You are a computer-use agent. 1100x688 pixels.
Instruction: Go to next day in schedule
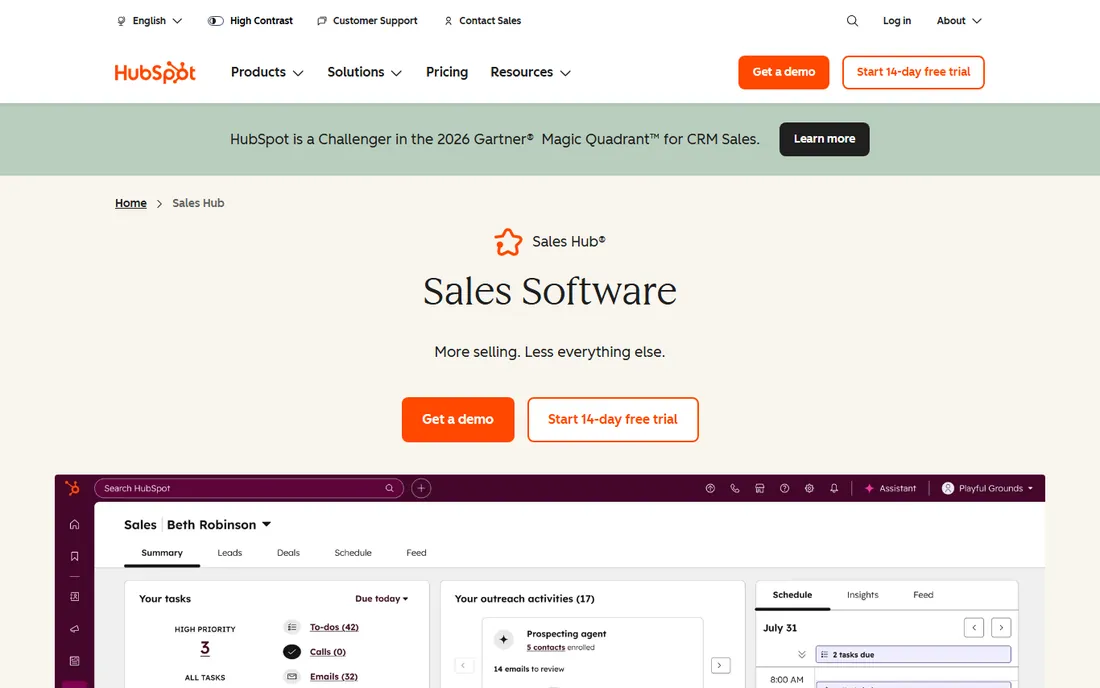tap(1001, 628)
